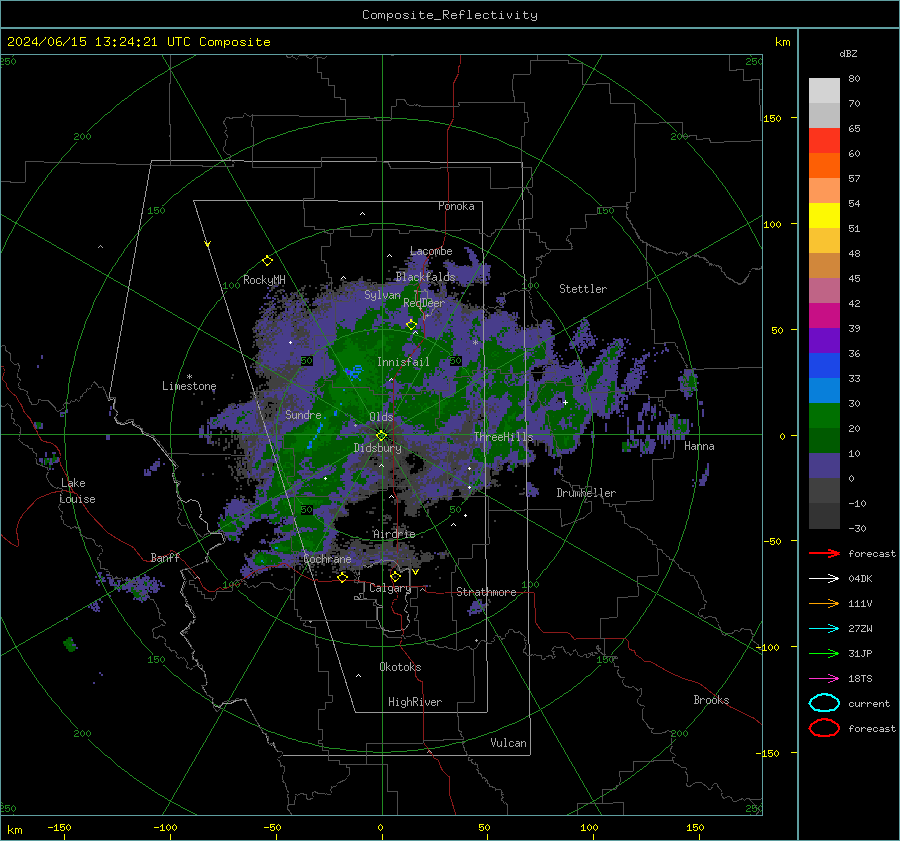
Task: Click the Stettler city label
Action: (583, 289)
